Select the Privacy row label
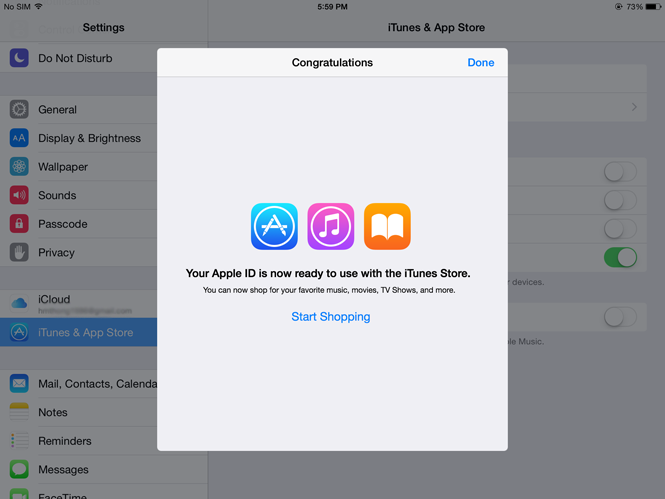This screenshot has width=665, height=499. coord(56,253)
